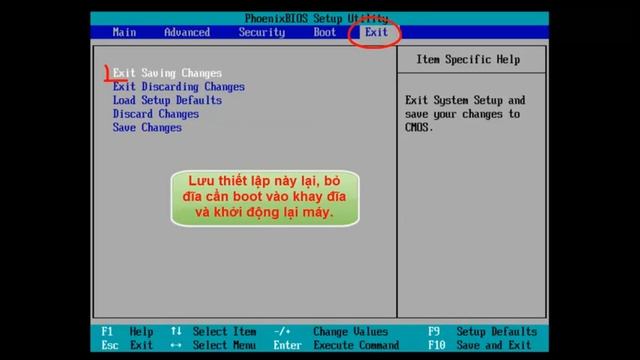Viewport: 640px width, 360px height.
Task: Click the F1 Help legend entry
Action: coord(127,331)
